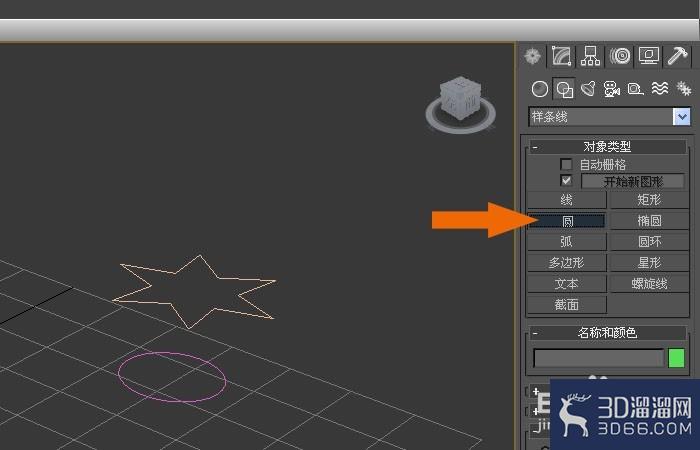This screenshot has width=700, height=450.
Task: Switch to the Modify panel tab
Action: (562, 56)
